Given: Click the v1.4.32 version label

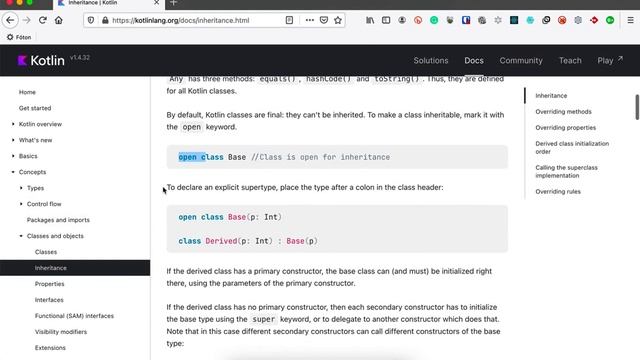Looking at the screenshot, I should (80, 58).
